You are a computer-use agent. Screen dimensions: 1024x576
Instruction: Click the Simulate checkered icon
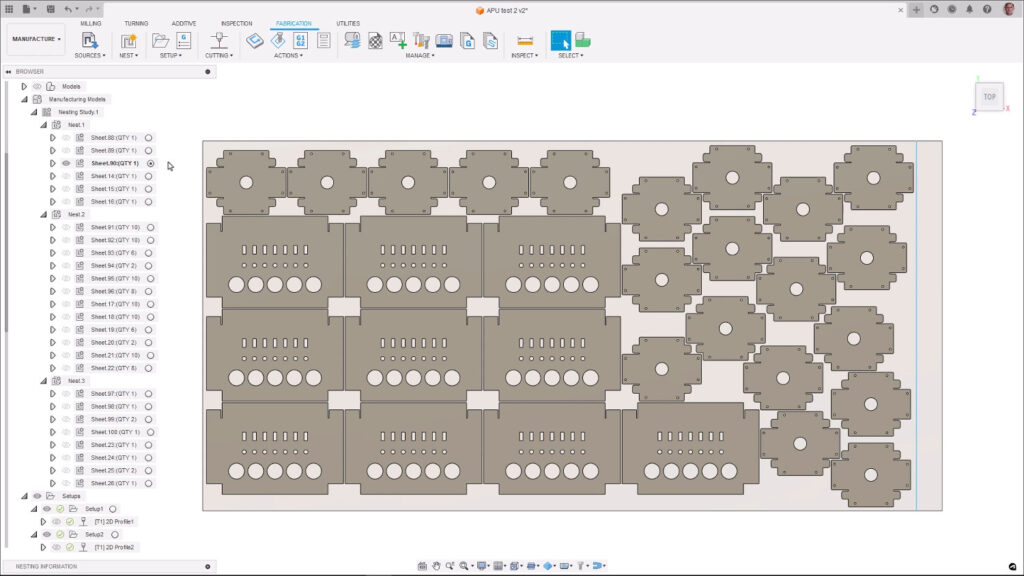375,41
